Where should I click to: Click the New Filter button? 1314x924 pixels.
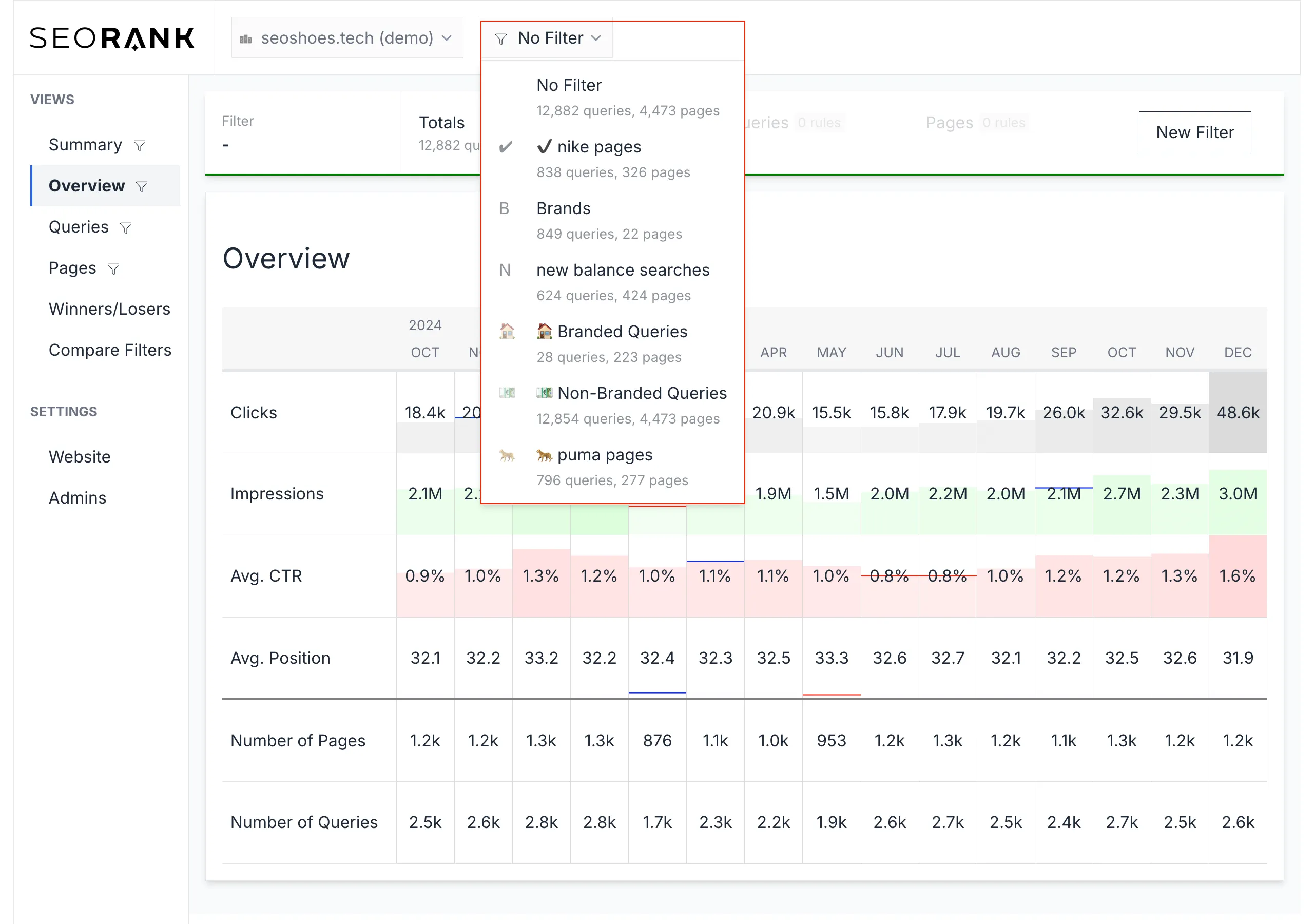coord(1194,132)
